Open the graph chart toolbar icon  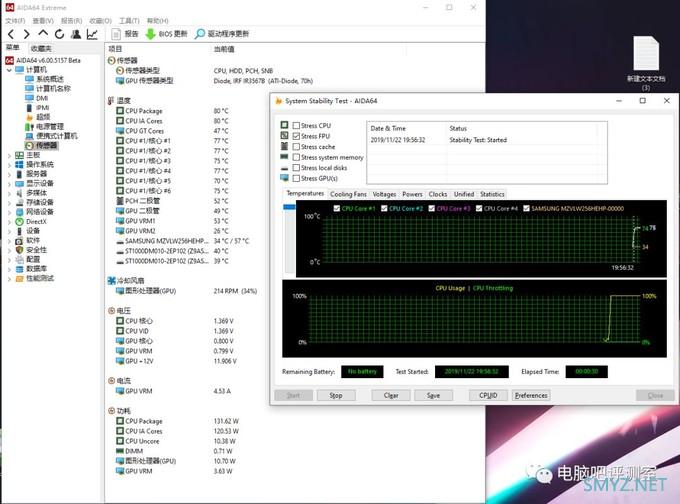pyautogui.click(x=92, y=34)
